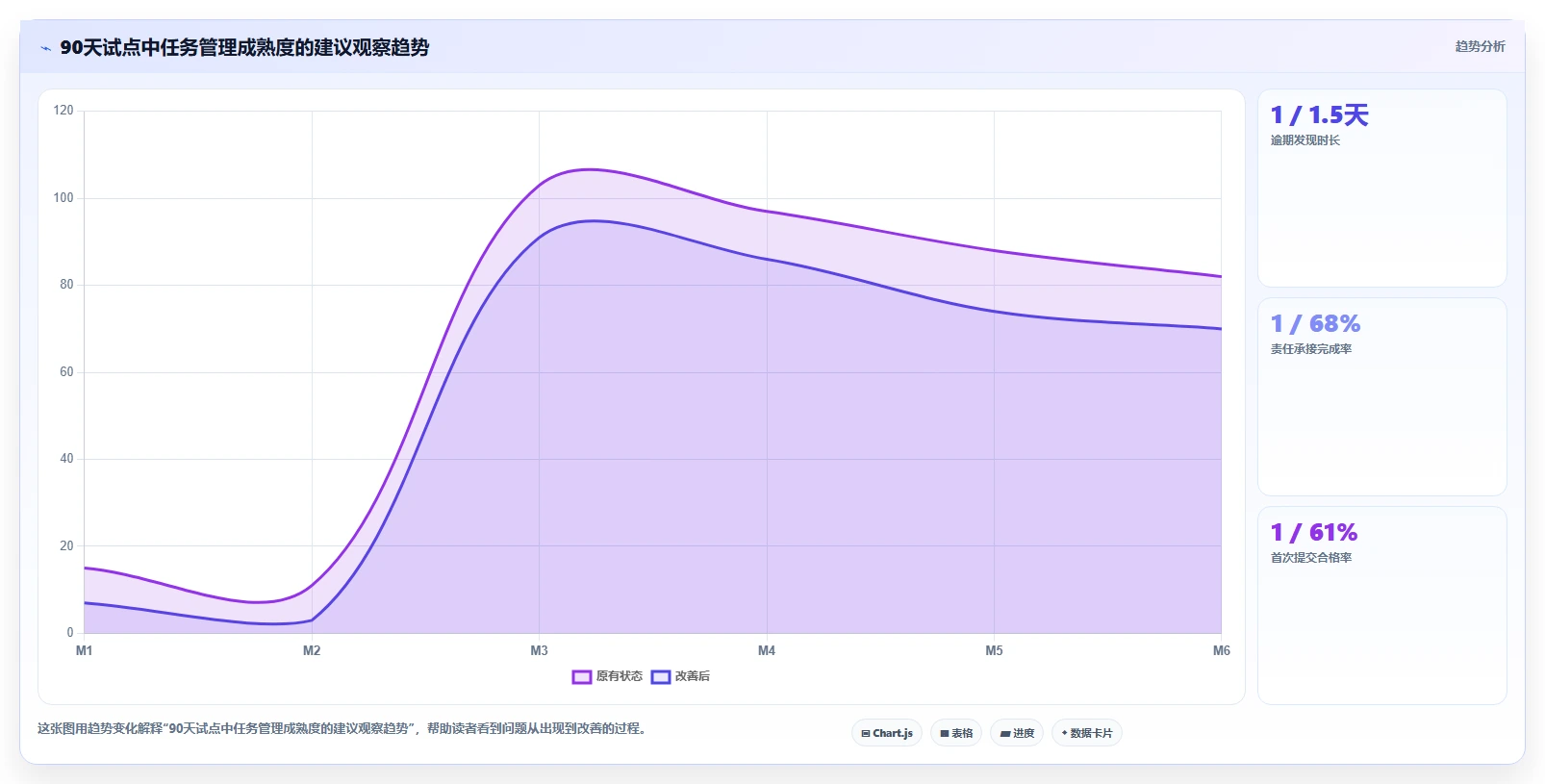Click the 趋势分析 label in header
Image resolution: width=1545 pixels, height=784 pixels.
(1480, 46)
